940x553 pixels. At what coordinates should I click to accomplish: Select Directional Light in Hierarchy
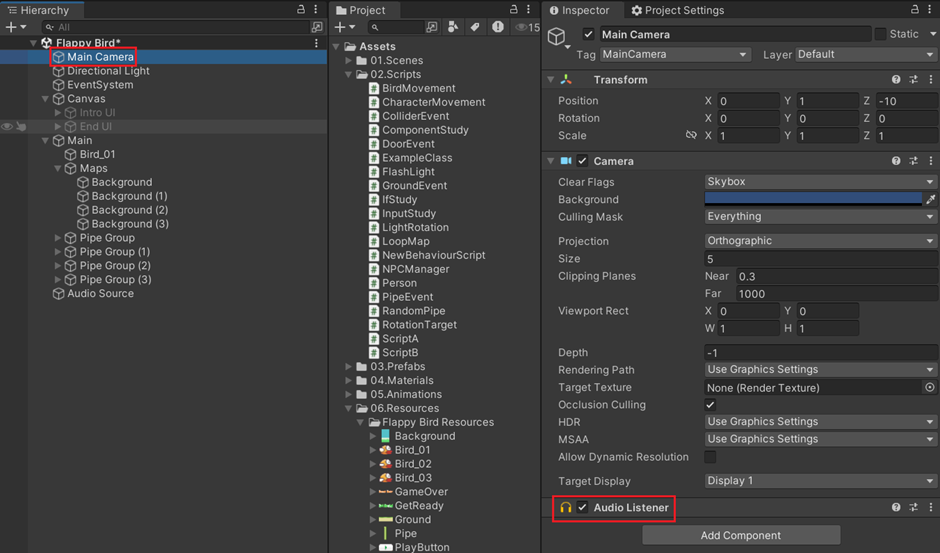click(101, 71)
